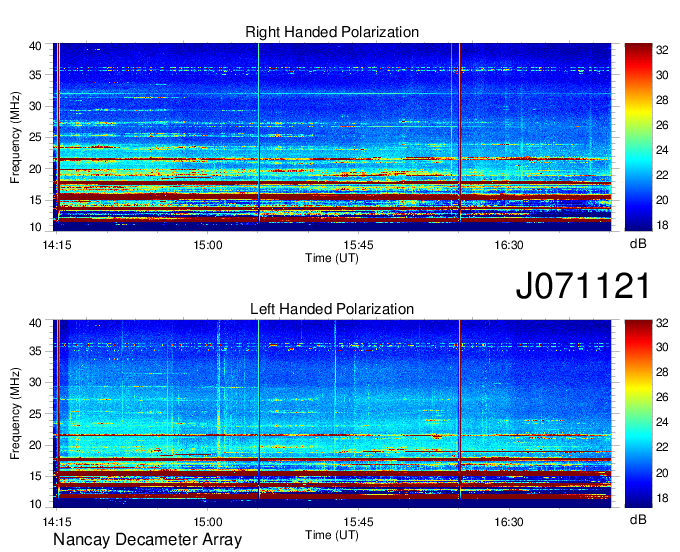Click the 'Right Handed Polarization' plot title
This screenshot has width=680, height=552.
pyautogui.click(x=332, y=32)
